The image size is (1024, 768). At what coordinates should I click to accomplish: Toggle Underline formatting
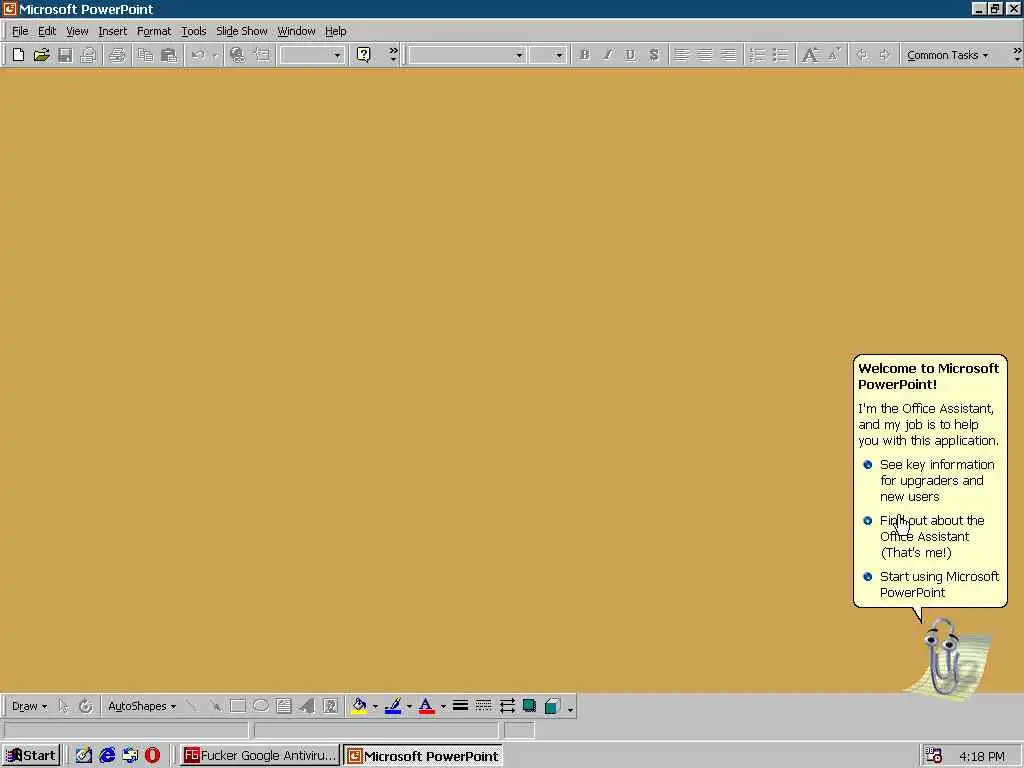(630, 55)
